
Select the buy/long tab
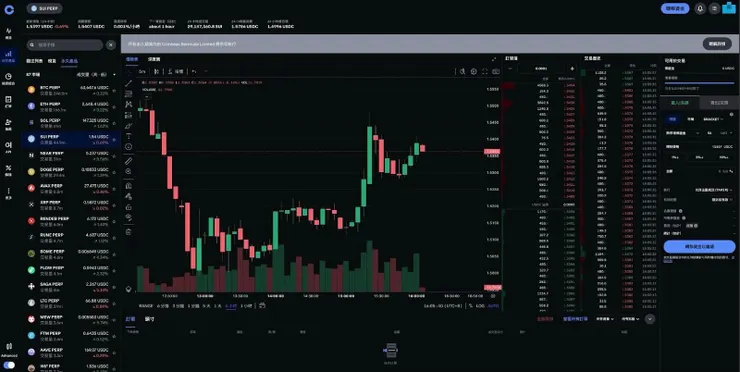tap(680, 102)
